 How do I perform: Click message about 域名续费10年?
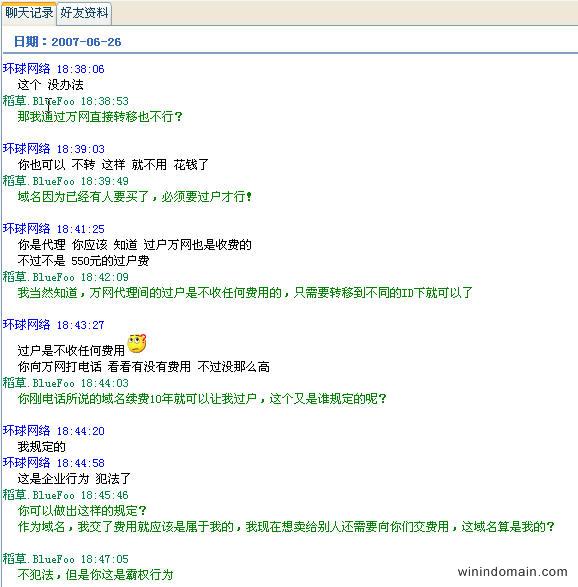click(x=202, y=399)
